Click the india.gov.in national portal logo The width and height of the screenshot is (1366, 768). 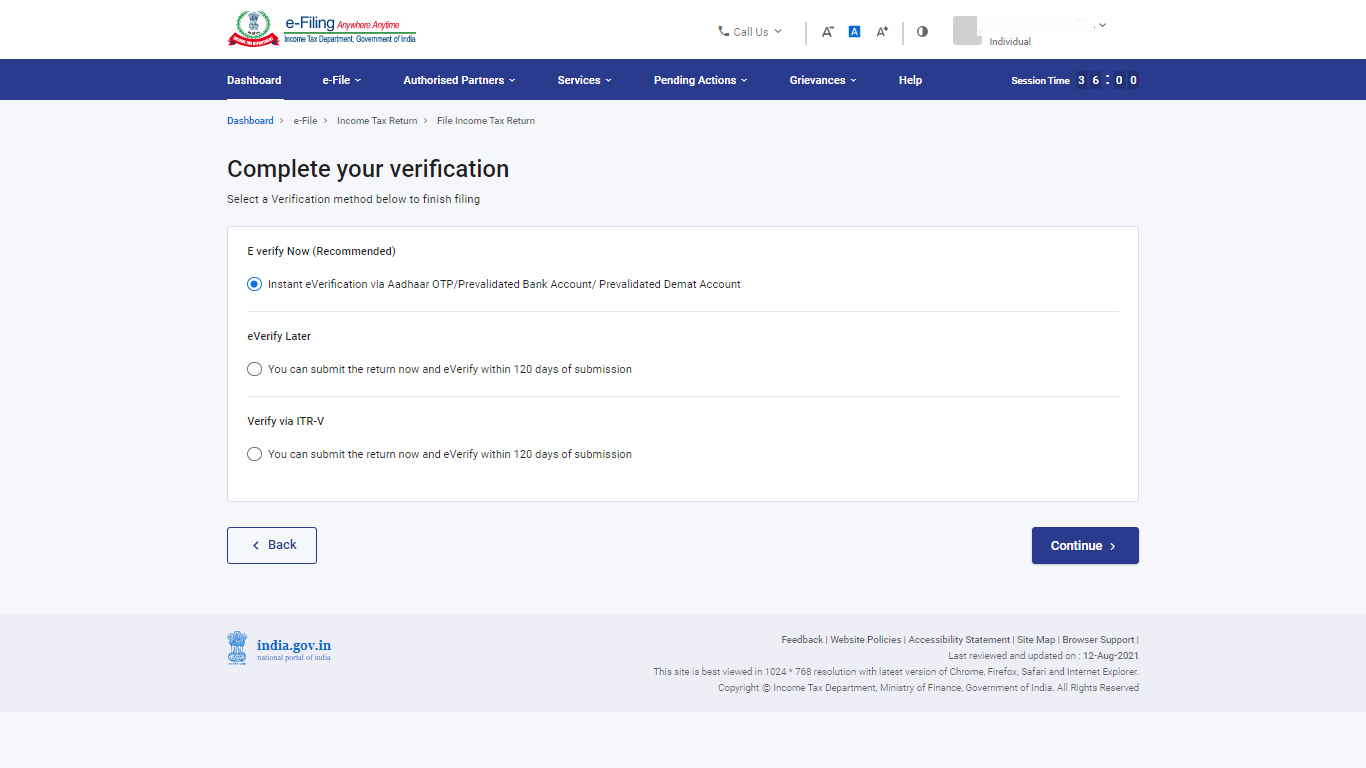click(x=279, y=648)
